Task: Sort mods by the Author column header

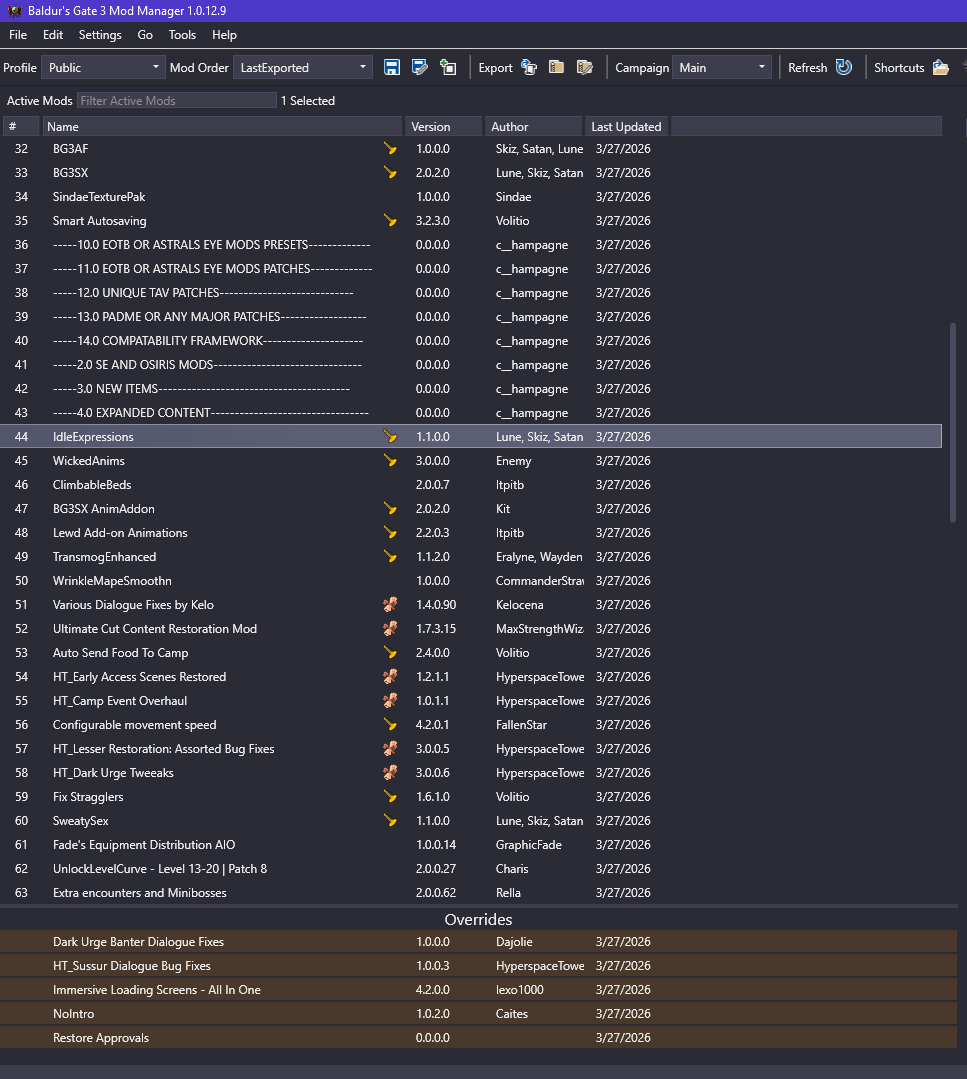Action: (x=533, y=127)
